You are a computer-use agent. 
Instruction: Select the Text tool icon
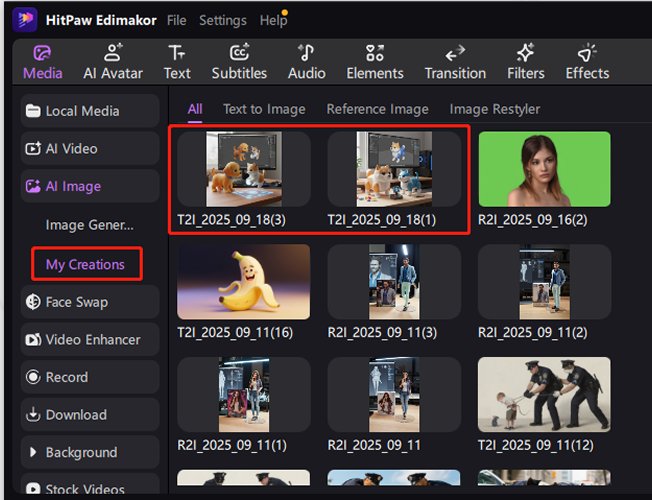pyautogui.click(x=177, y=53)
